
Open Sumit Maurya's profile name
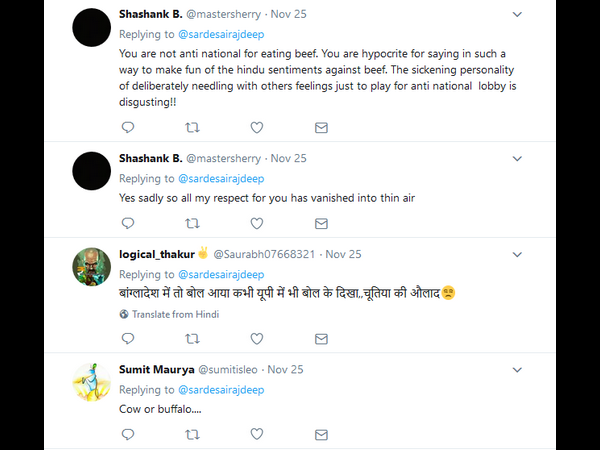click(x=155, y=369)
